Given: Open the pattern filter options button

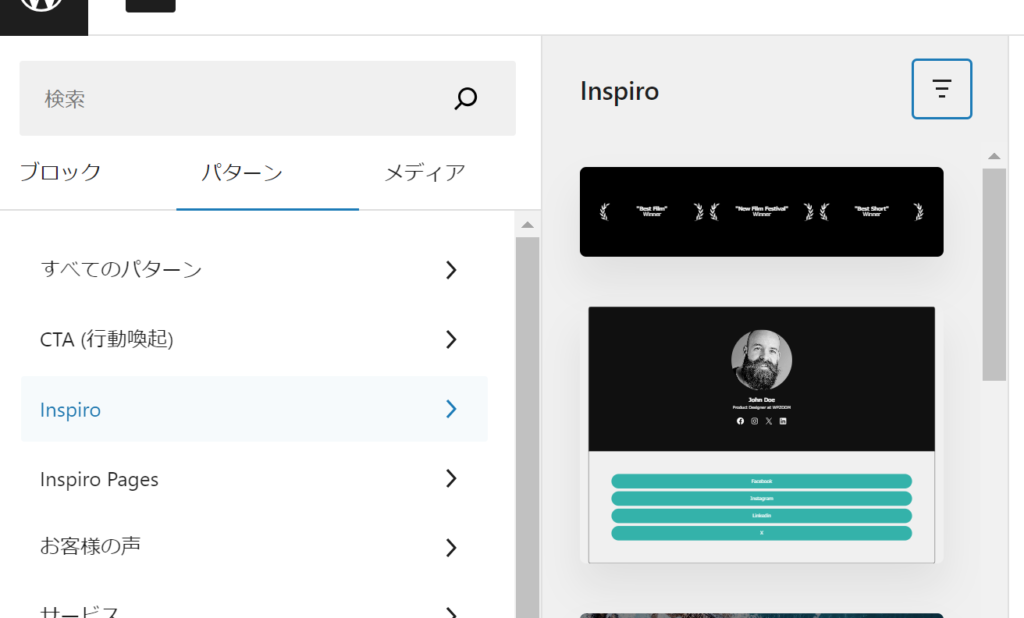Looking at the screenshot, I should point(941,89).
